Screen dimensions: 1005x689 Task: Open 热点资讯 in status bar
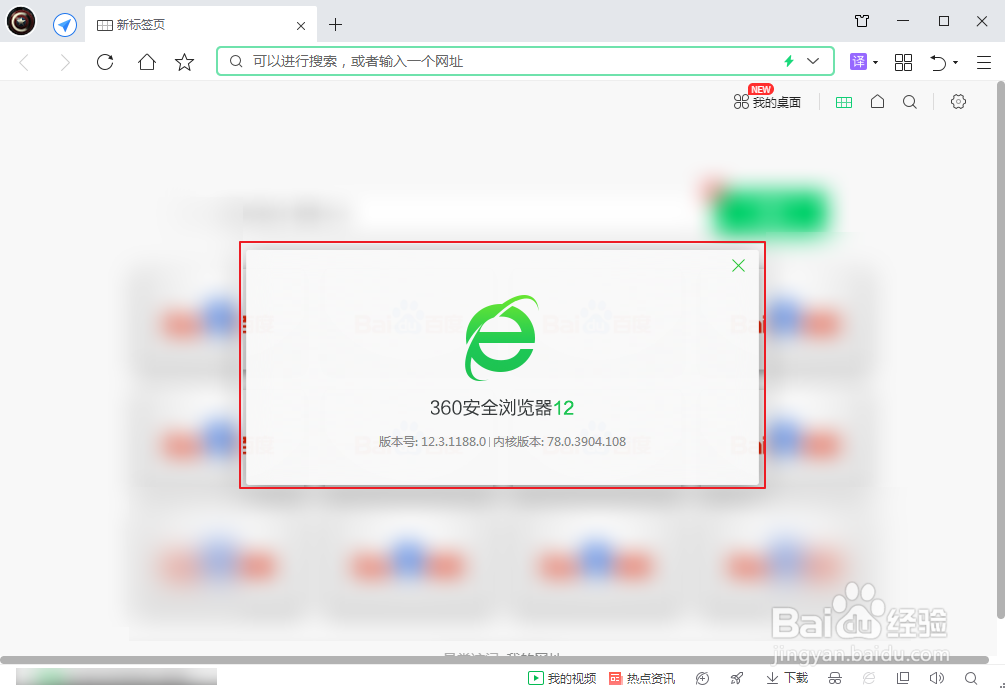[642, 678]
